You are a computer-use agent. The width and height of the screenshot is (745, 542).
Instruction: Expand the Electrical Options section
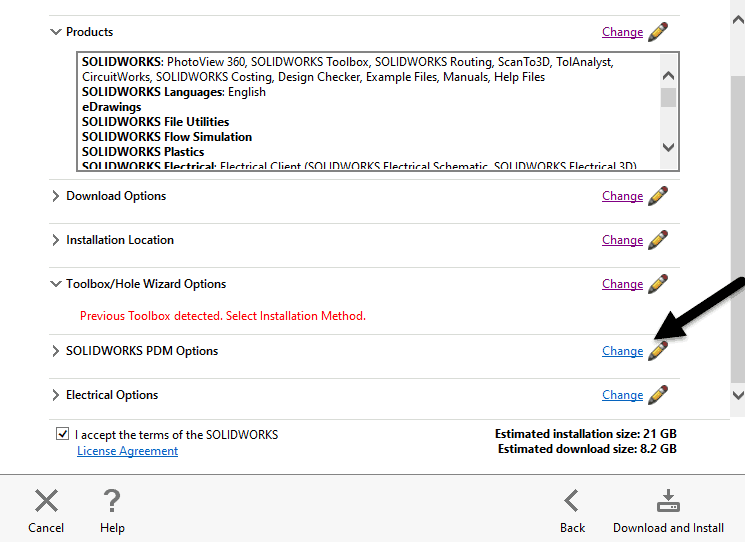tap(56, 395)
